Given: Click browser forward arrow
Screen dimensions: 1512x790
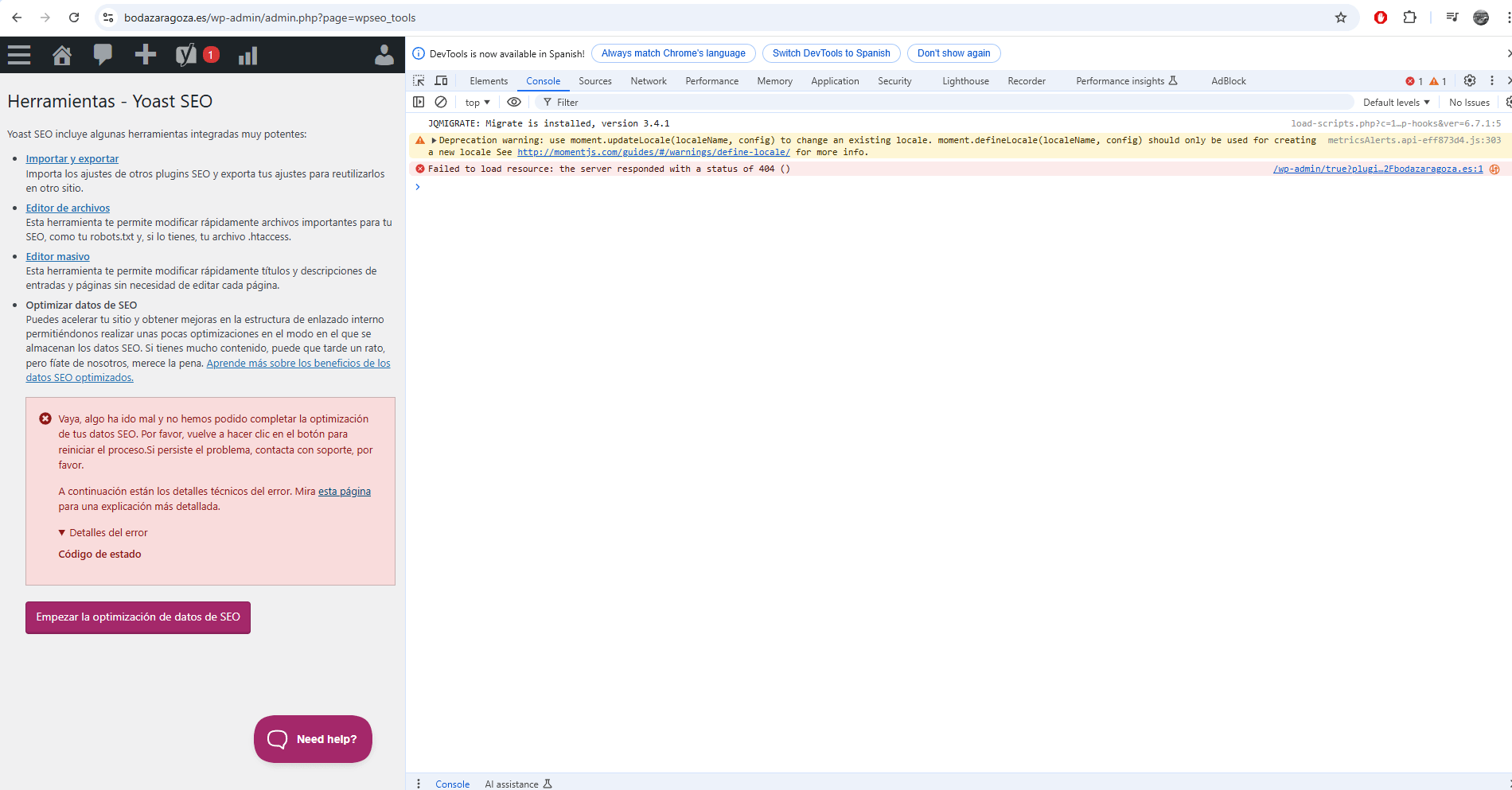Looking at the screenshot, I should pos(45,18).
